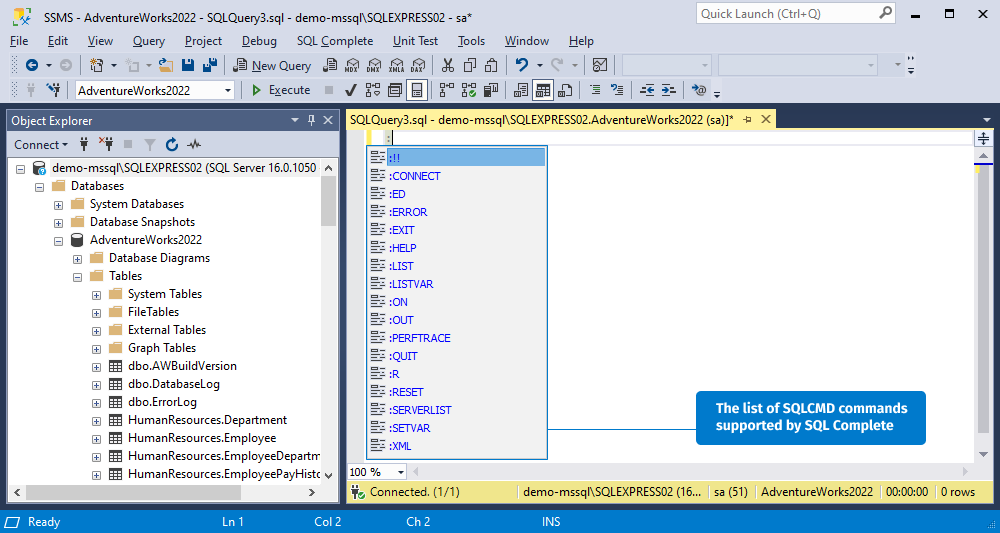
Task: Click the Cut scissors icon
Action: tap(448, 65)
